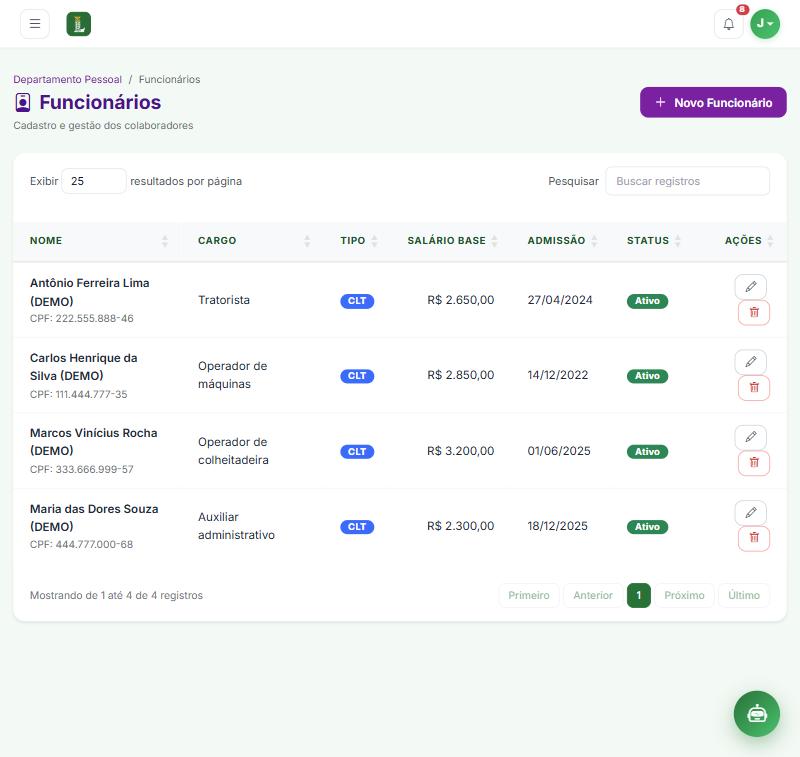Click the Primeiro pagination button
Image resolution: width=800 pixels, height=757 pixels.
coord(529,595)
